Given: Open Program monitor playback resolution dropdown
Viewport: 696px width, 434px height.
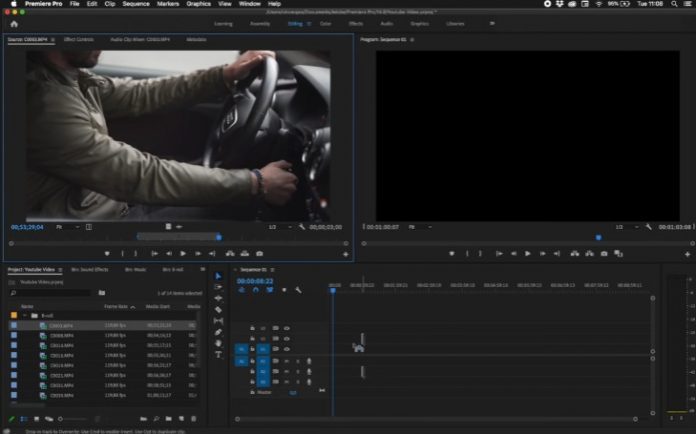Looking at the screenshot, I should click(x=627, y=227).
